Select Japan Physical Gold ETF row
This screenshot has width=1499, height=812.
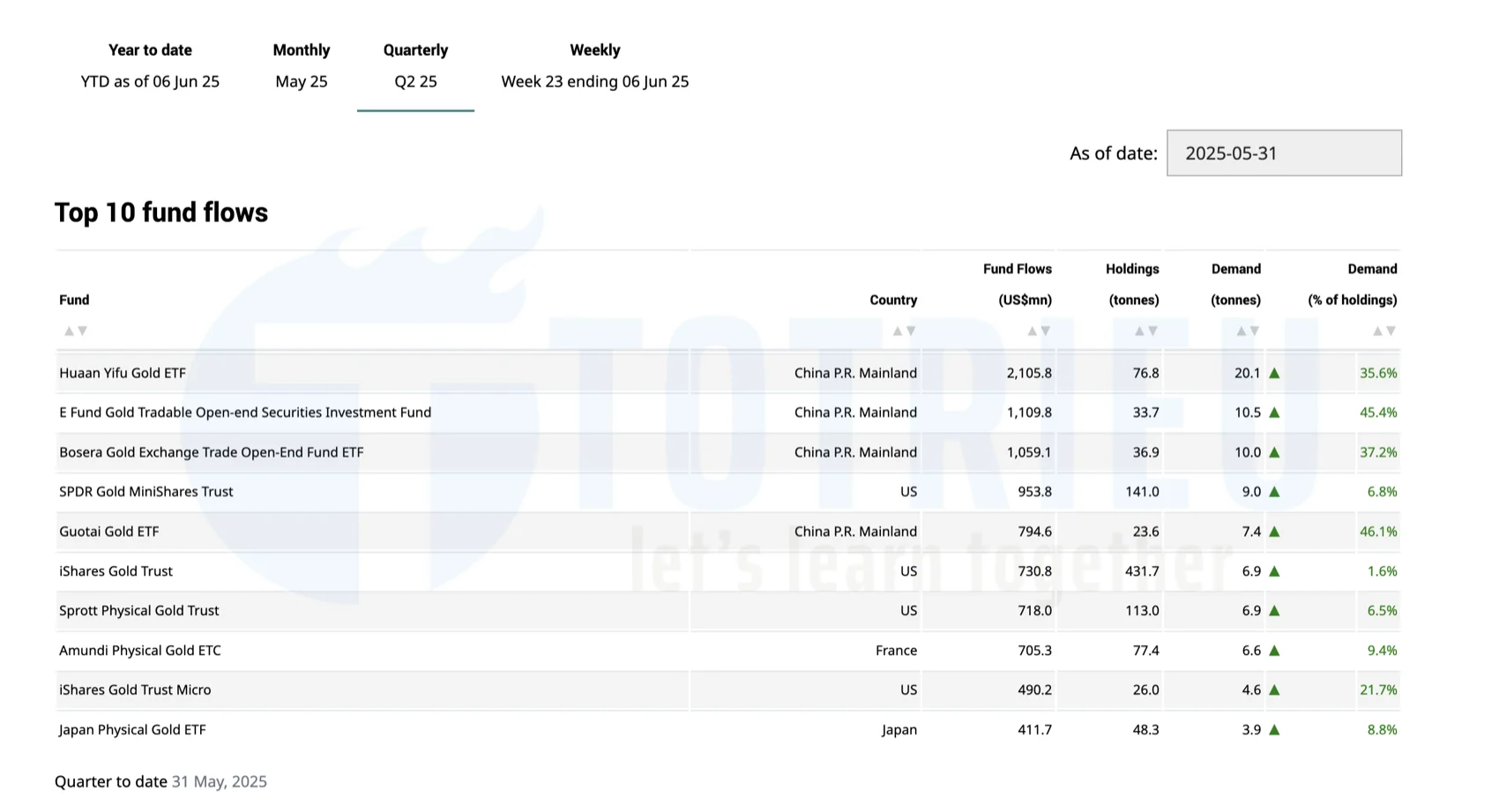[x=728, y=730]
